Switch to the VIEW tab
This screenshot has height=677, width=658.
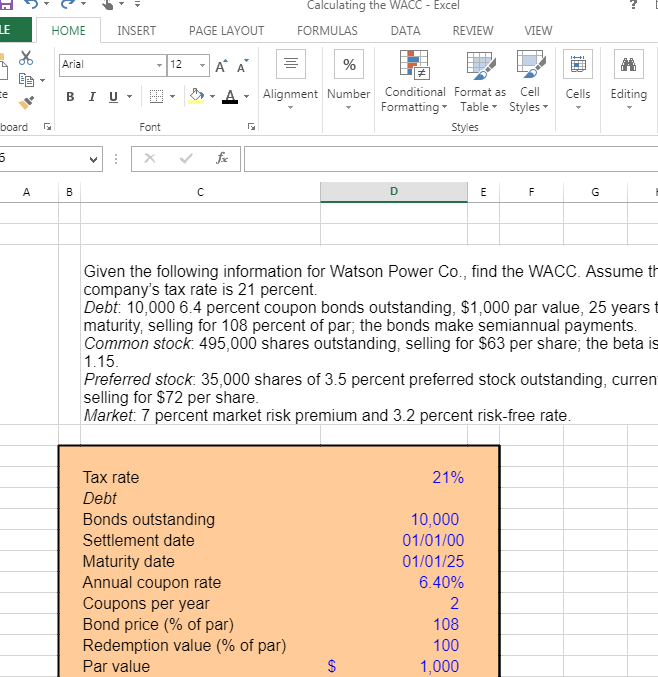538,31
